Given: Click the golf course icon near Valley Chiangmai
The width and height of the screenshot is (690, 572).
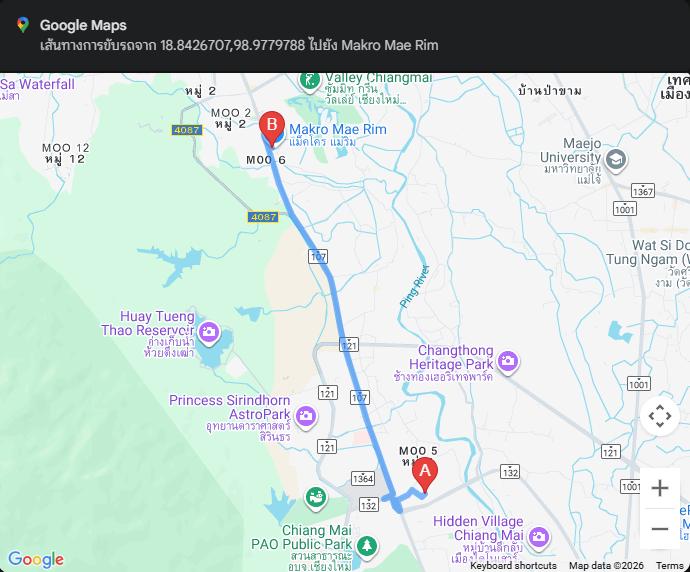Looking at the screenshot, I should (x=309, y=81).
